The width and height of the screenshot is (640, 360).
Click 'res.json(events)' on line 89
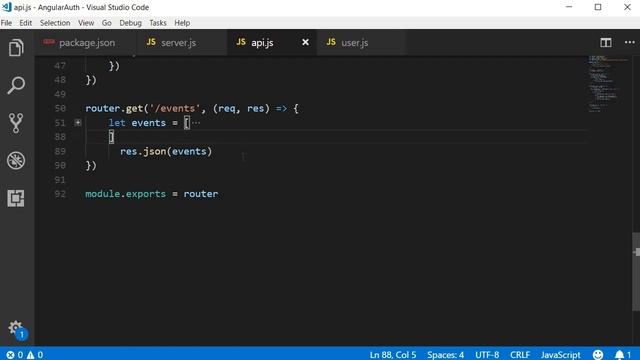[166, 151]
